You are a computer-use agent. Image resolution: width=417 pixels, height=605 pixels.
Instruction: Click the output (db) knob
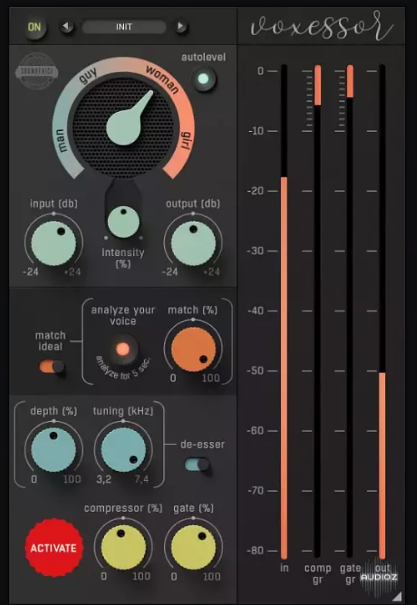click(193, 243)
